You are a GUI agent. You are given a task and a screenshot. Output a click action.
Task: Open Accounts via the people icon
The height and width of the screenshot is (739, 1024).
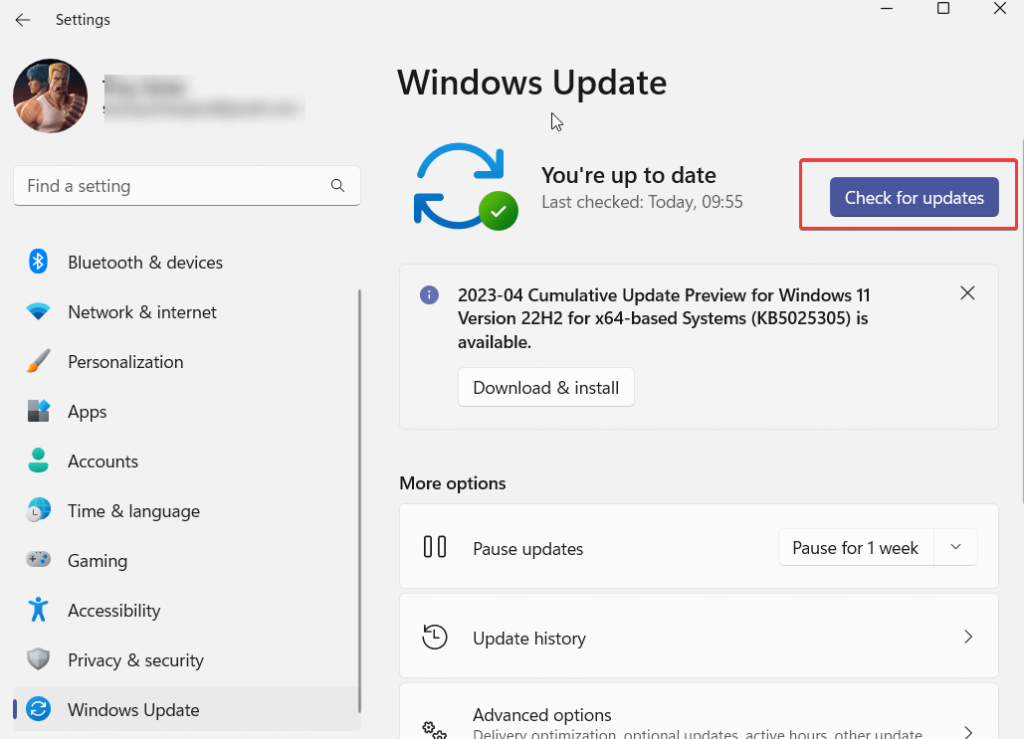click(x=37, y=461)
